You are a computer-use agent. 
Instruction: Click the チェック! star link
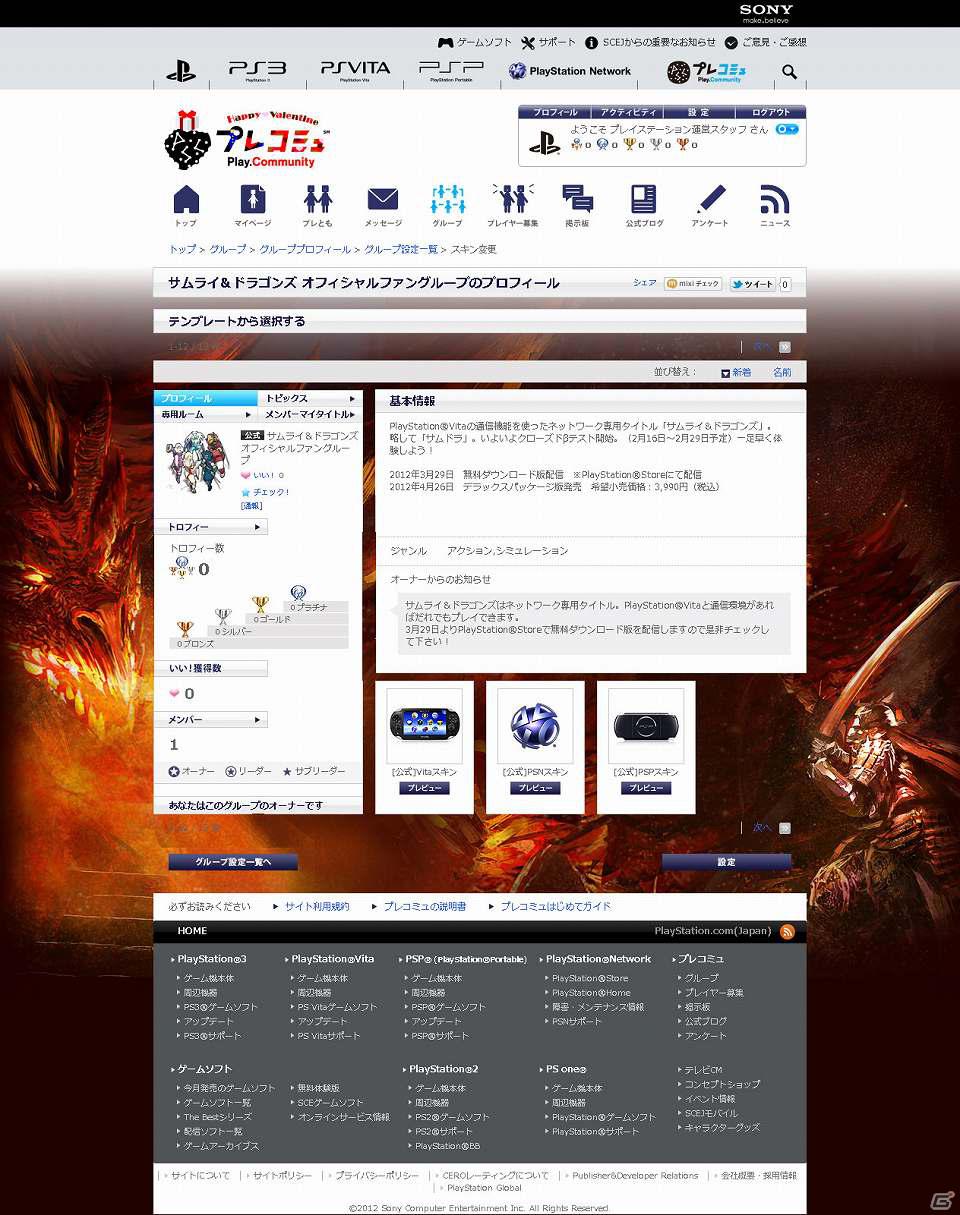coord(265,492)
